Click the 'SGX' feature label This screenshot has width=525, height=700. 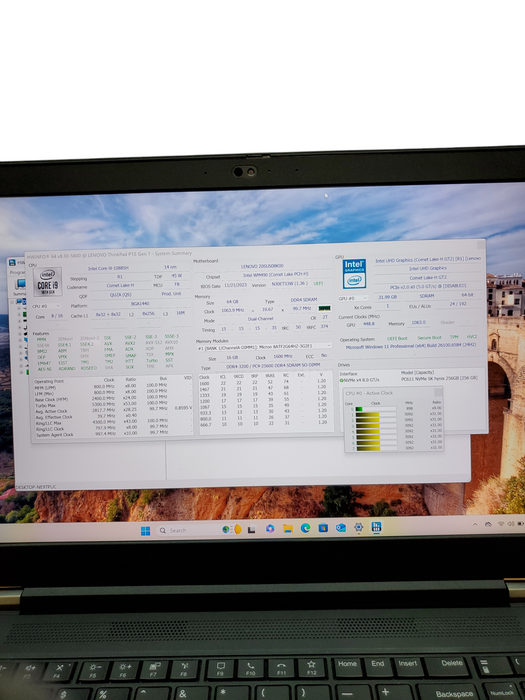(x=129, y=367)
